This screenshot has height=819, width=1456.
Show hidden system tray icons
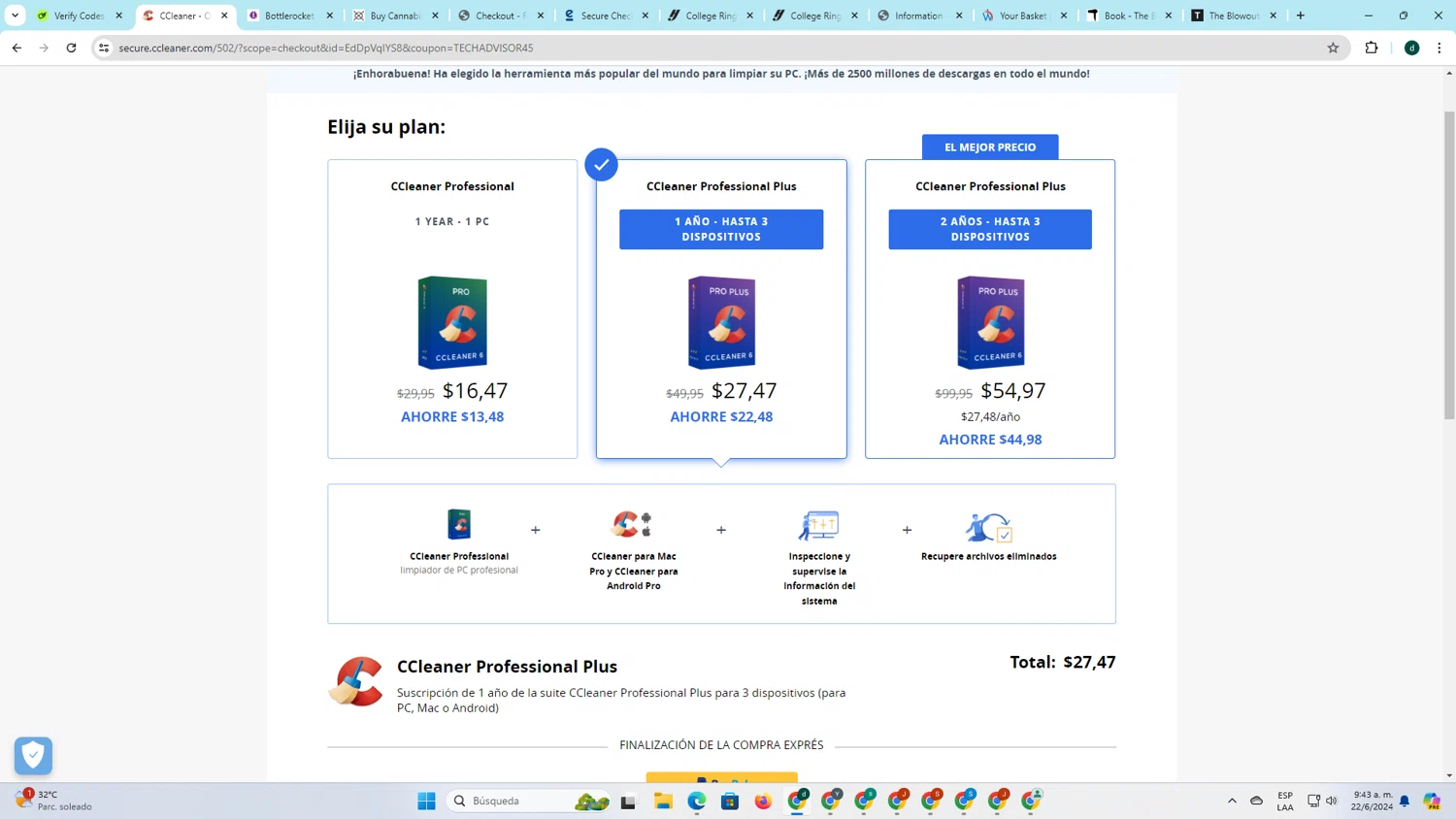1232,801
